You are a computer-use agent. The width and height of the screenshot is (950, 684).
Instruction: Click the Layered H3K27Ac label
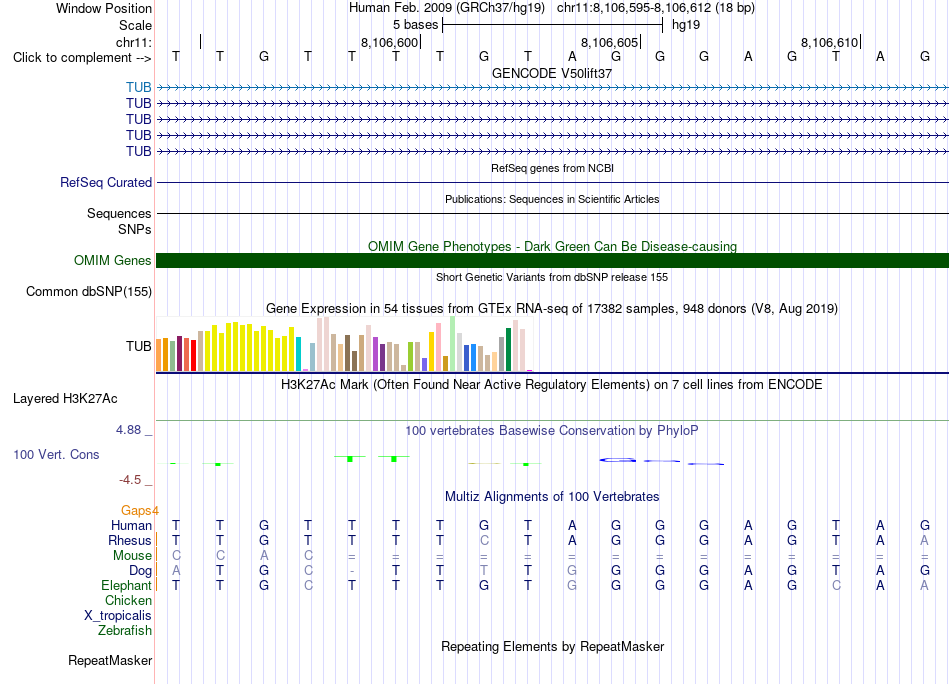pos(65,399)
